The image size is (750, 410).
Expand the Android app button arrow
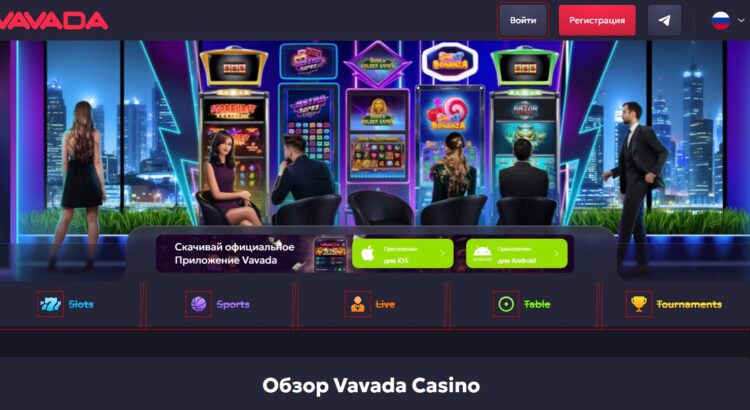(x=556, y=254)
